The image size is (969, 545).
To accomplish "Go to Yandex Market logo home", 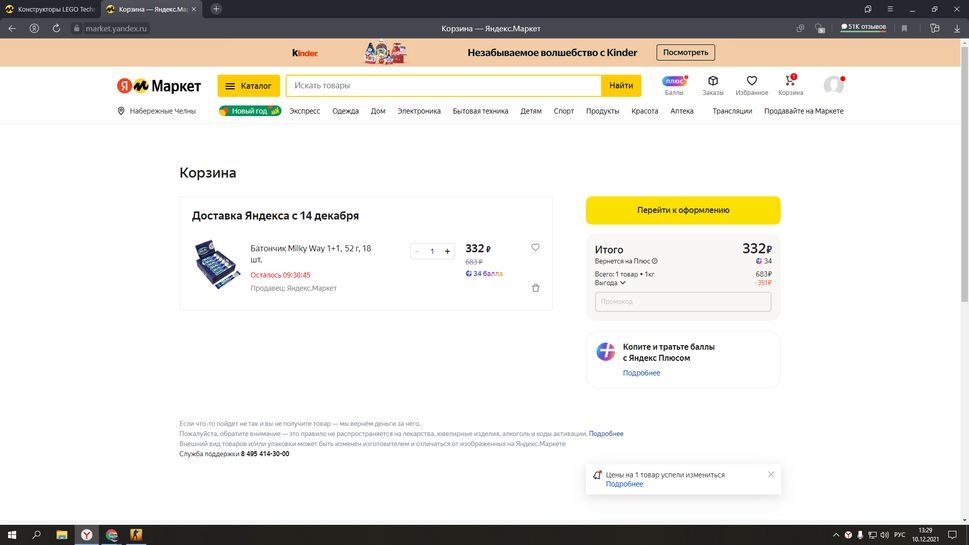I will click(159, 86).
